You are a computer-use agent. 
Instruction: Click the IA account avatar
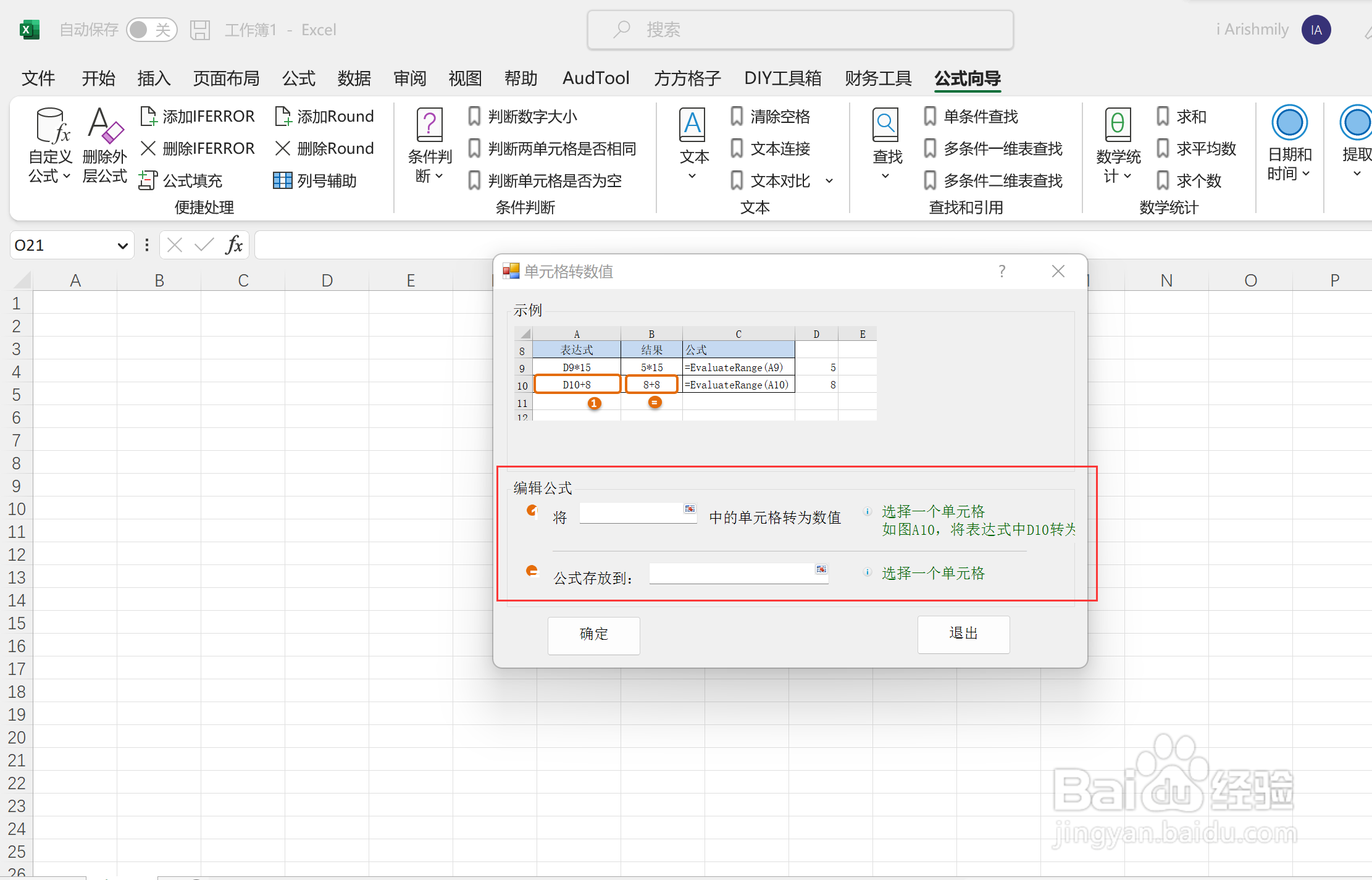coord(1316,30)
